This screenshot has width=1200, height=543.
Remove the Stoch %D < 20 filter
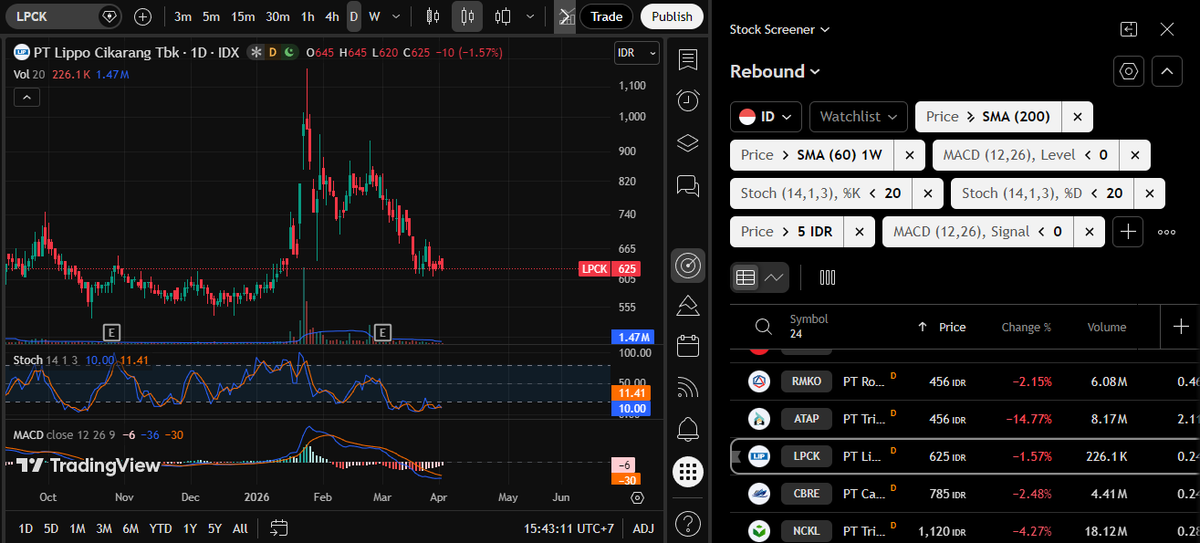click(x=1149, y=193)
